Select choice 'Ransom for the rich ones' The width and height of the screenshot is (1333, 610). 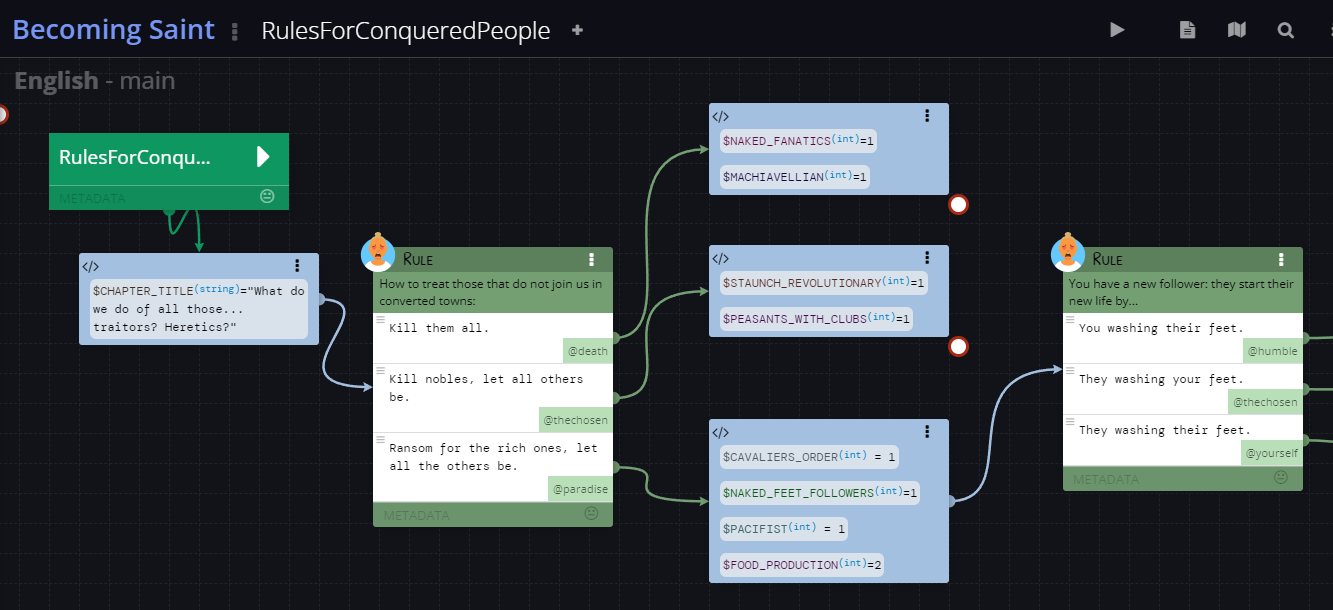click(493, 457)
